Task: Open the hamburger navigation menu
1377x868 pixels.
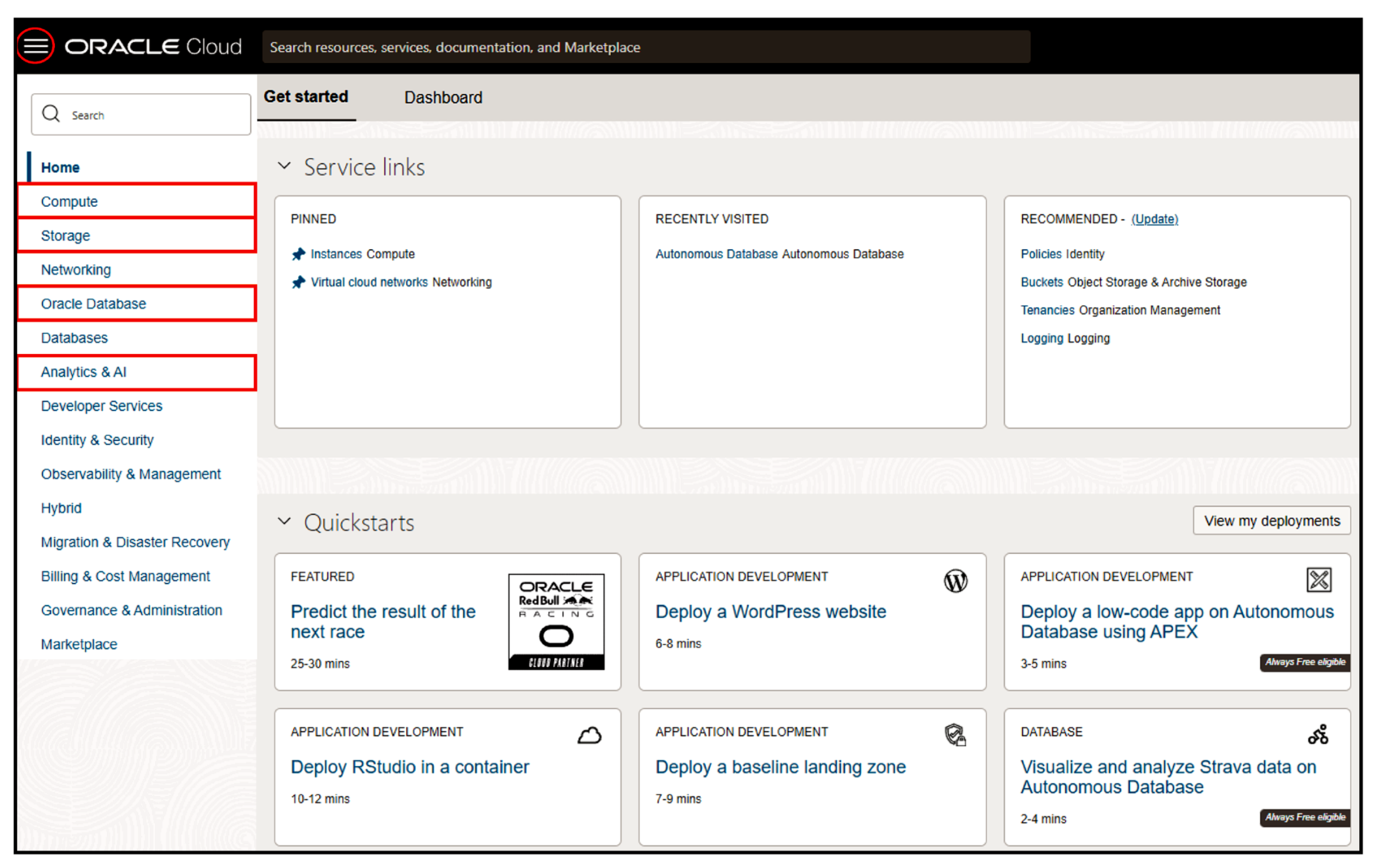Action: (x=35, y=46)
